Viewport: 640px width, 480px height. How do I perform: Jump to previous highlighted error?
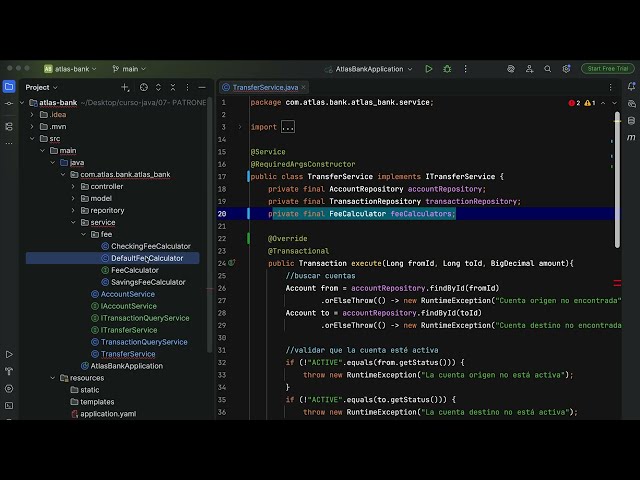603,103
